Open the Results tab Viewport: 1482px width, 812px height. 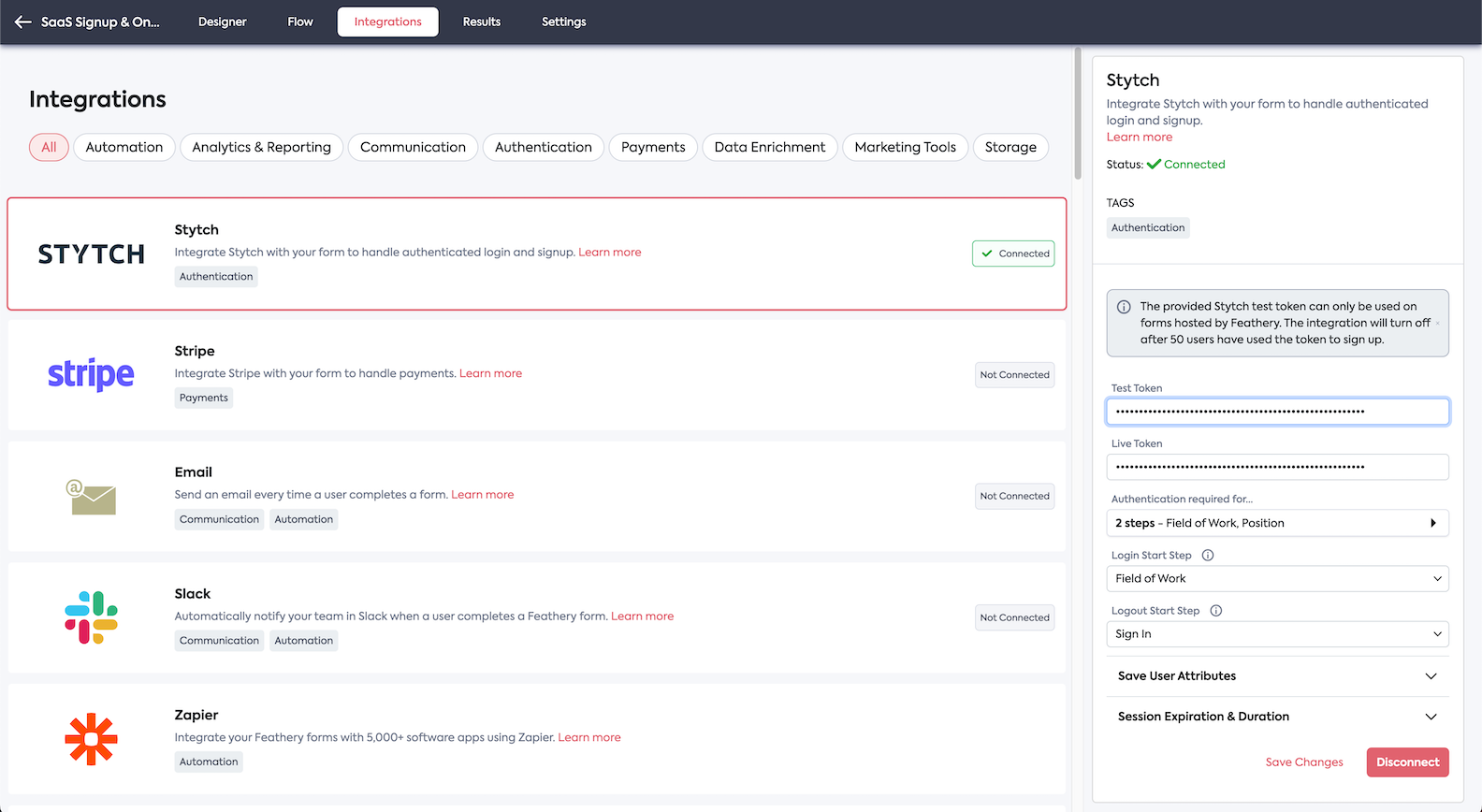point(482,22)
